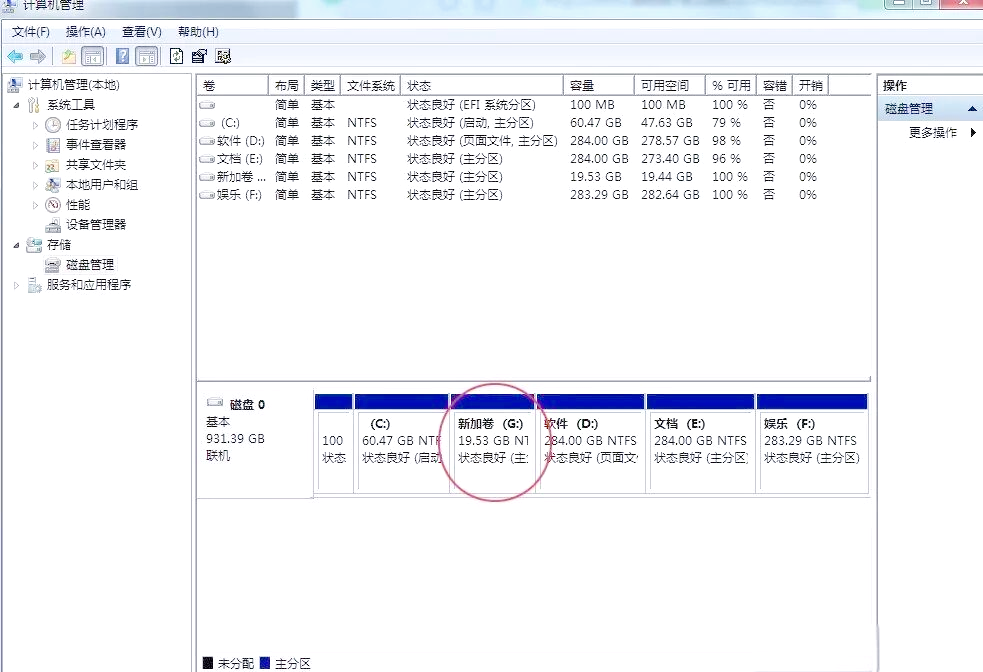983x672 pixels.
Task: Expand the 本地用户和组 node arrow
Action: [x=35, y=185]
